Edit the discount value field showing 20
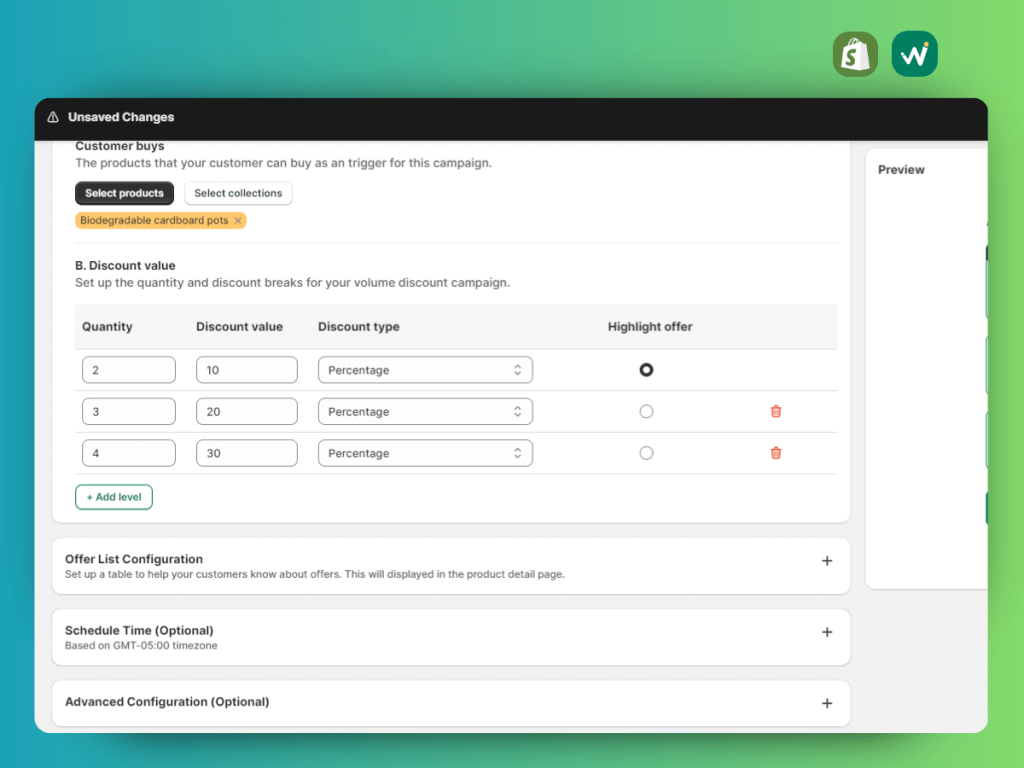This screenshot has width=1024, height=768. coord(247,411)
